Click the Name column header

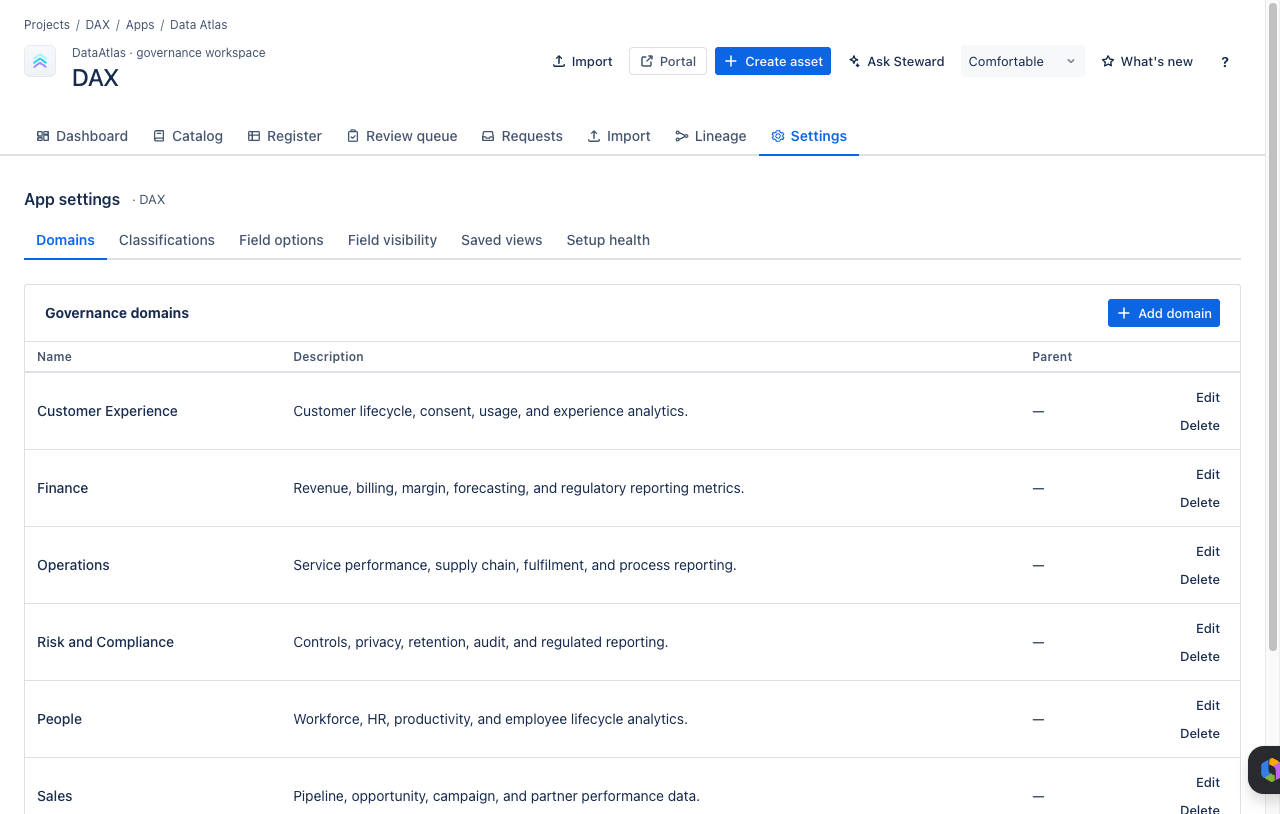click(x=54, y=357)
